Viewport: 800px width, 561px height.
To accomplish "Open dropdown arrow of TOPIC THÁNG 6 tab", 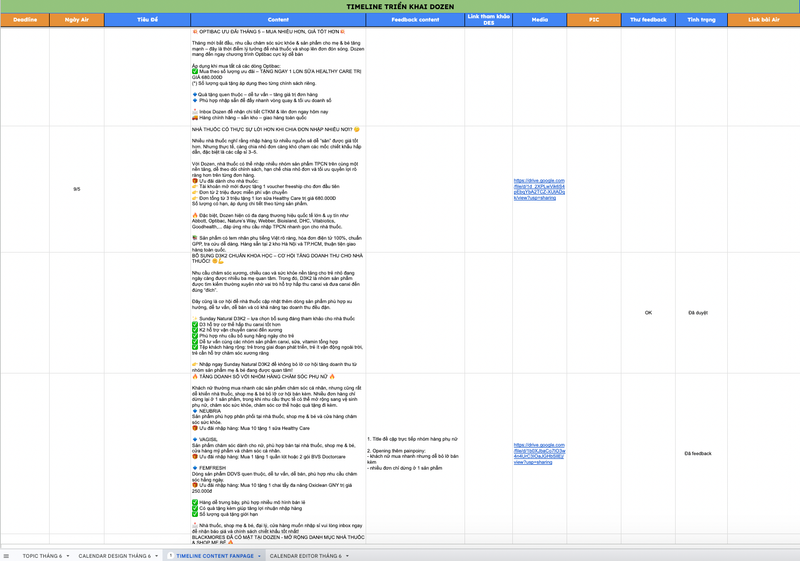I will (x=68, y=556).
